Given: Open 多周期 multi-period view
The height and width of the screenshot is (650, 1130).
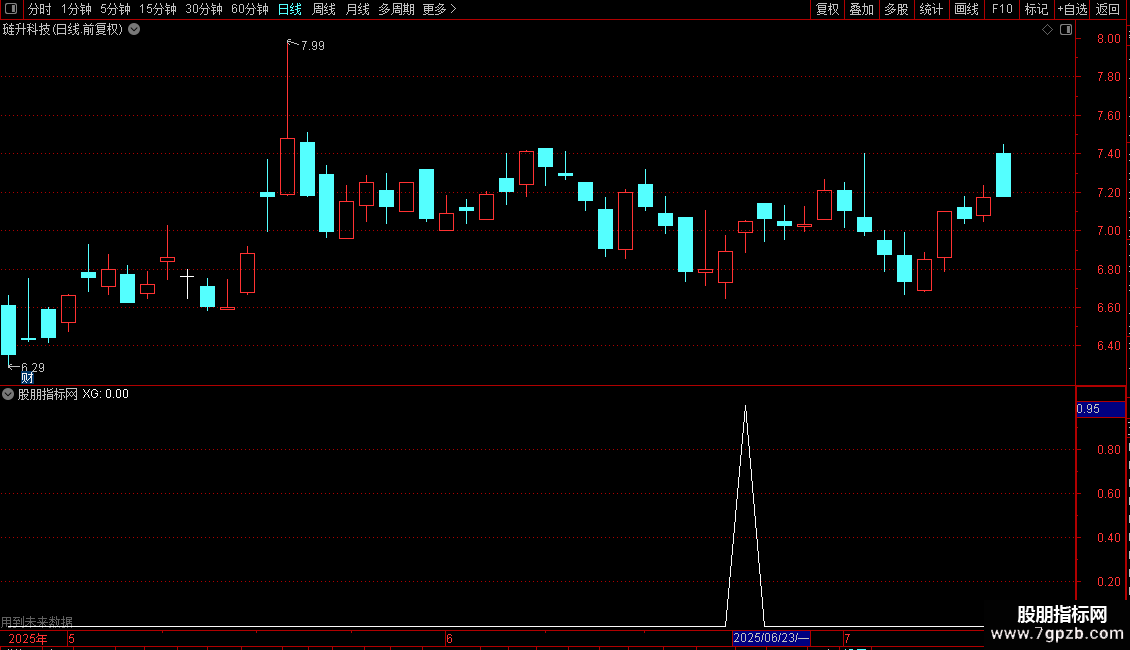Looking at the screenshot, I should coord(396,9).
